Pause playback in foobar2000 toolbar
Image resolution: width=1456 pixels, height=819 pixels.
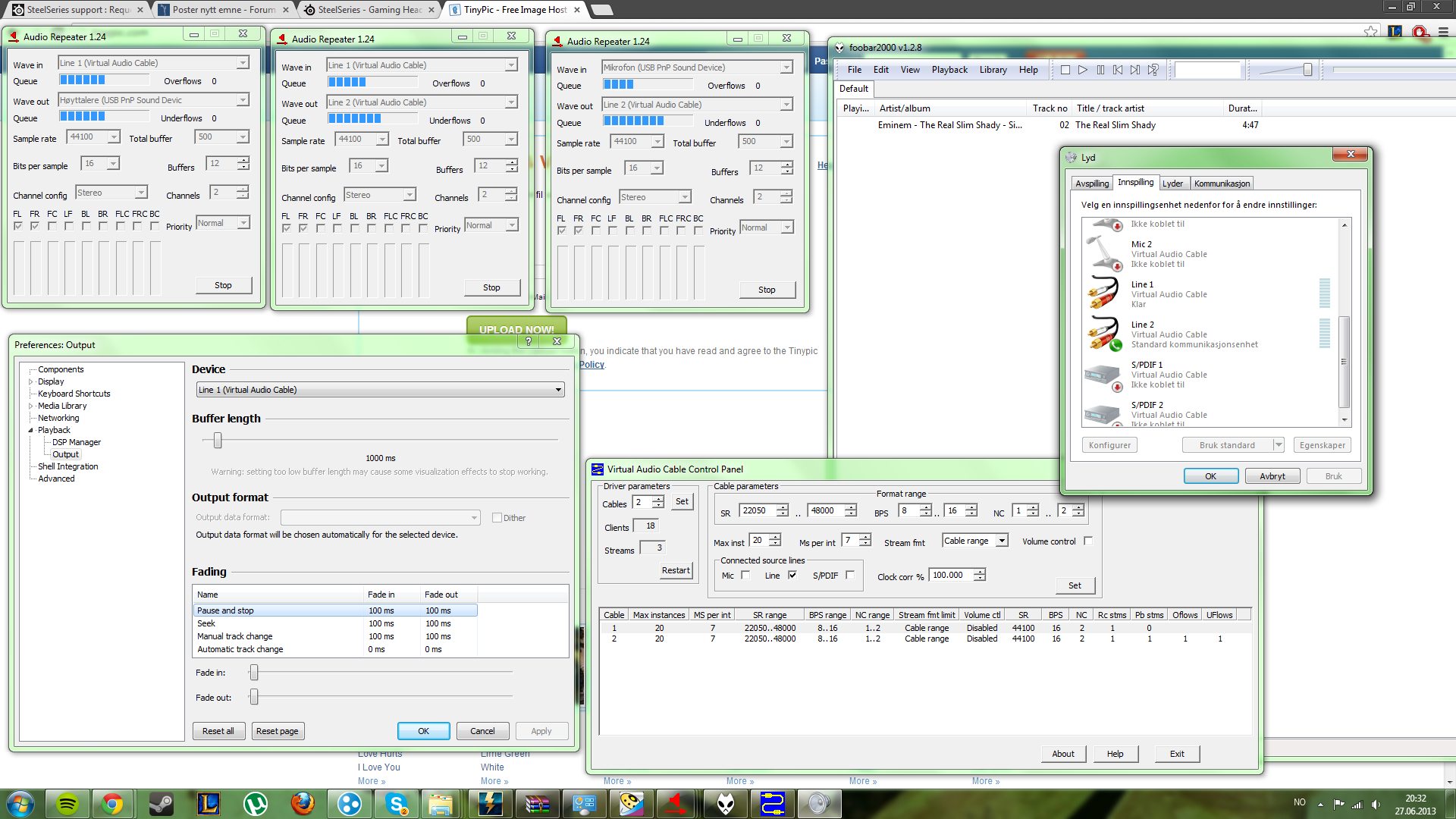(x=1100, y=70)
